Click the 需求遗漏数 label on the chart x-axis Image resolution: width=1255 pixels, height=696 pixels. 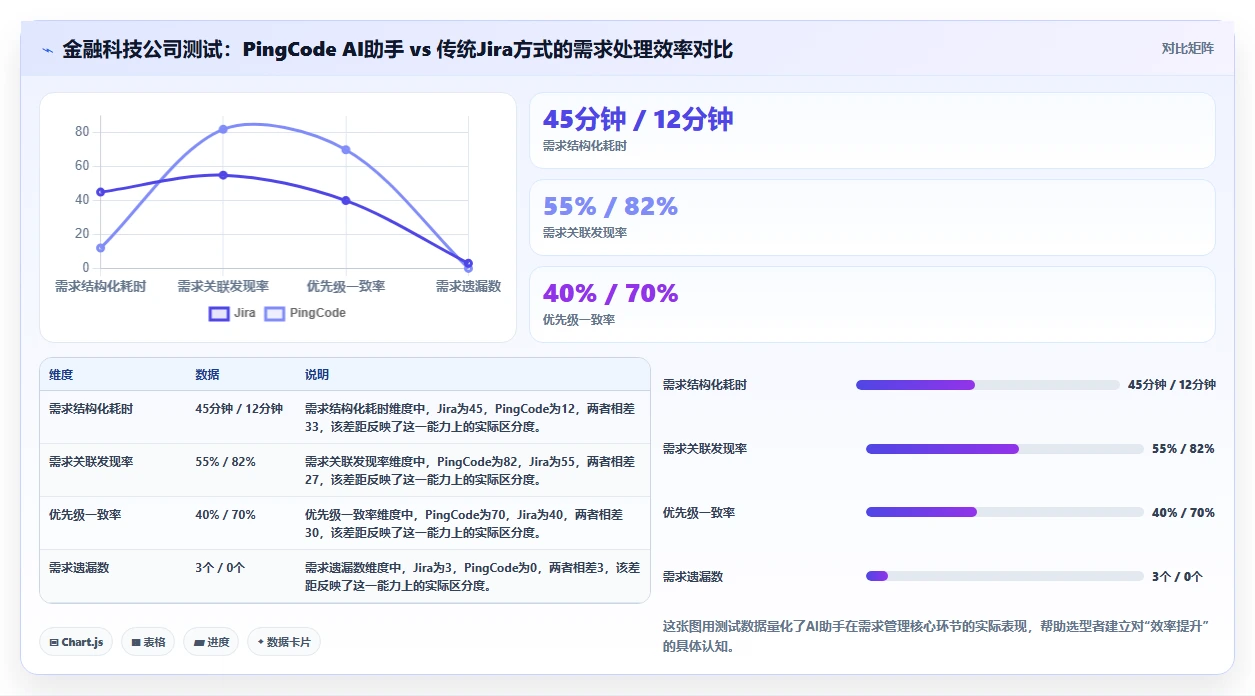[468, 287]
